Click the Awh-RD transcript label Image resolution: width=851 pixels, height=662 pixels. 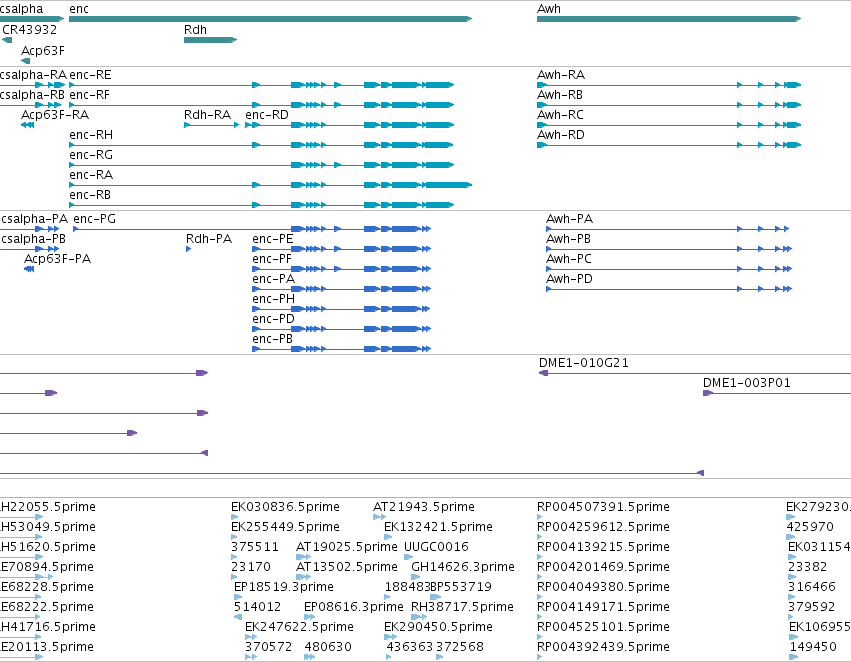tap(561, 135)
